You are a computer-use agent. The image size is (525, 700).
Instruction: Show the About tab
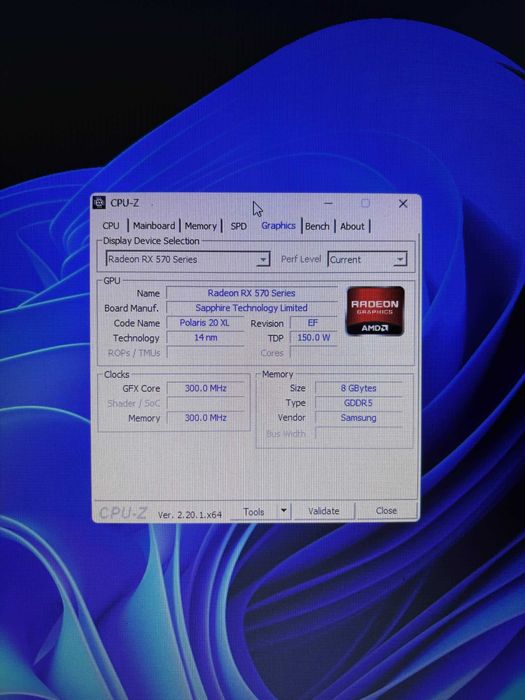click(352, 226)
